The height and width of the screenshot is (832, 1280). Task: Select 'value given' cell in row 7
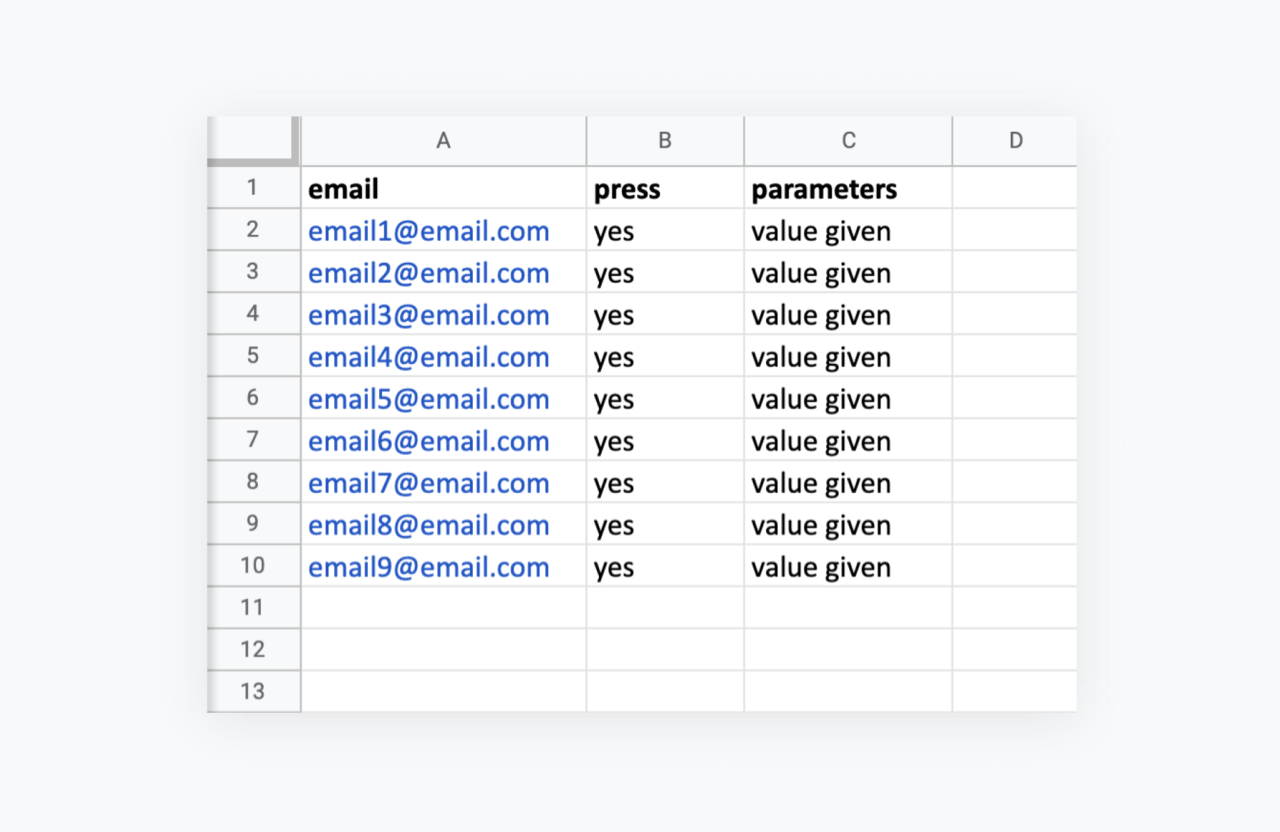coord(848,440)
